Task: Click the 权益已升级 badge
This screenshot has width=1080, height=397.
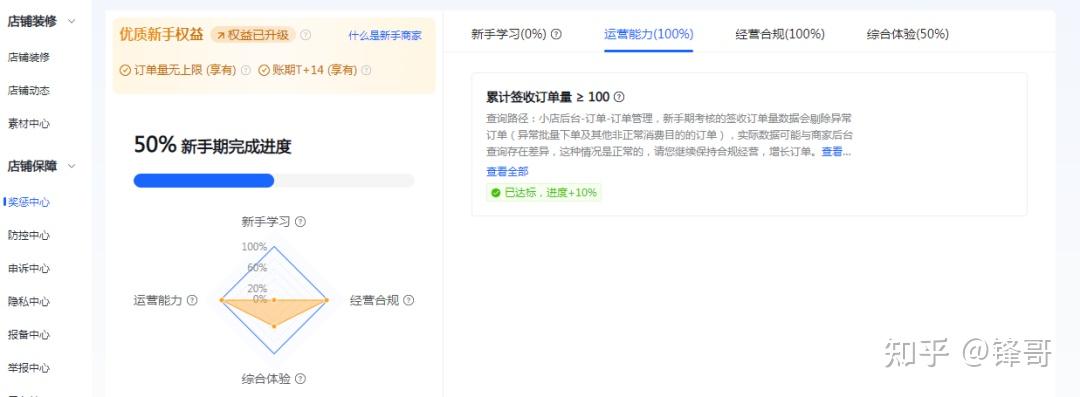Action: (x=253, y=35)
